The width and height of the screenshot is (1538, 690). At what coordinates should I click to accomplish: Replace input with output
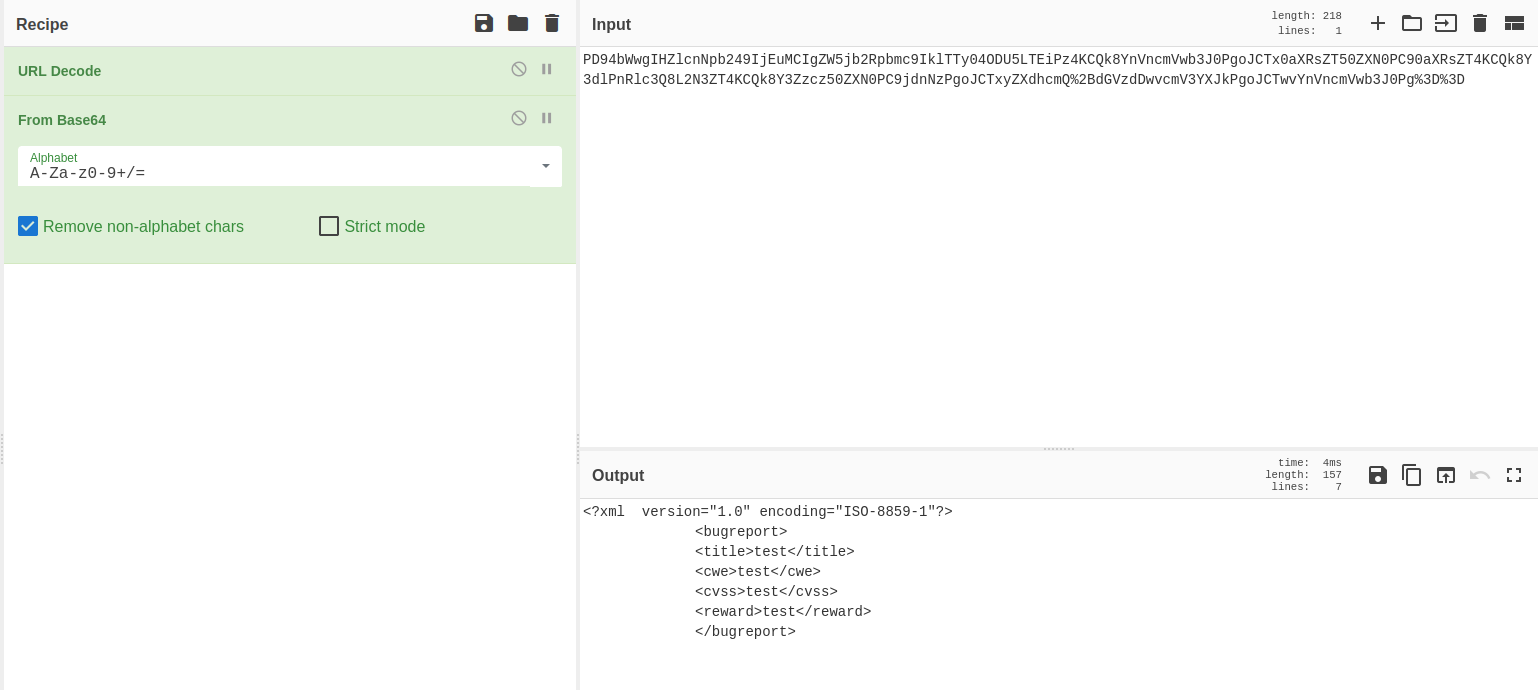coord(1446,475)
